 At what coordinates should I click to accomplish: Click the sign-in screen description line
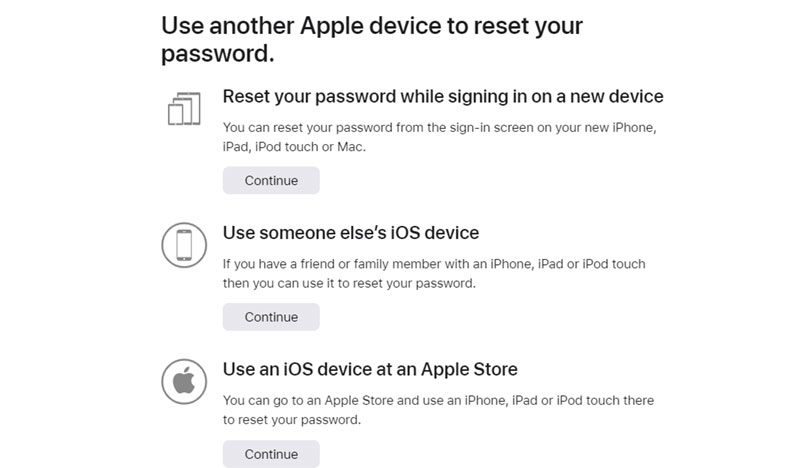pos(440,128)
